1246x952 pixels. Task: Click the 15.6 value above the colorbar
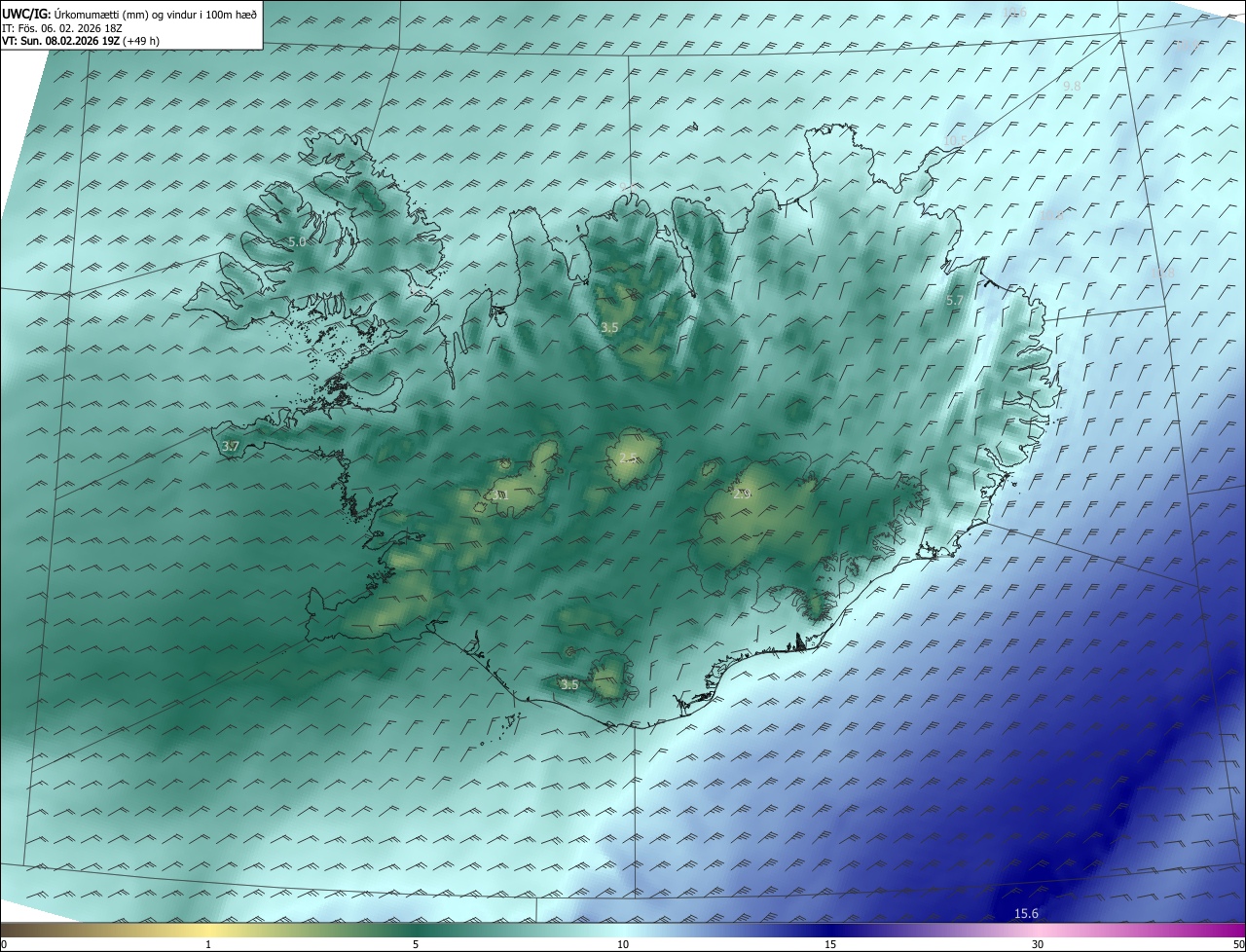coord(1027,913)
